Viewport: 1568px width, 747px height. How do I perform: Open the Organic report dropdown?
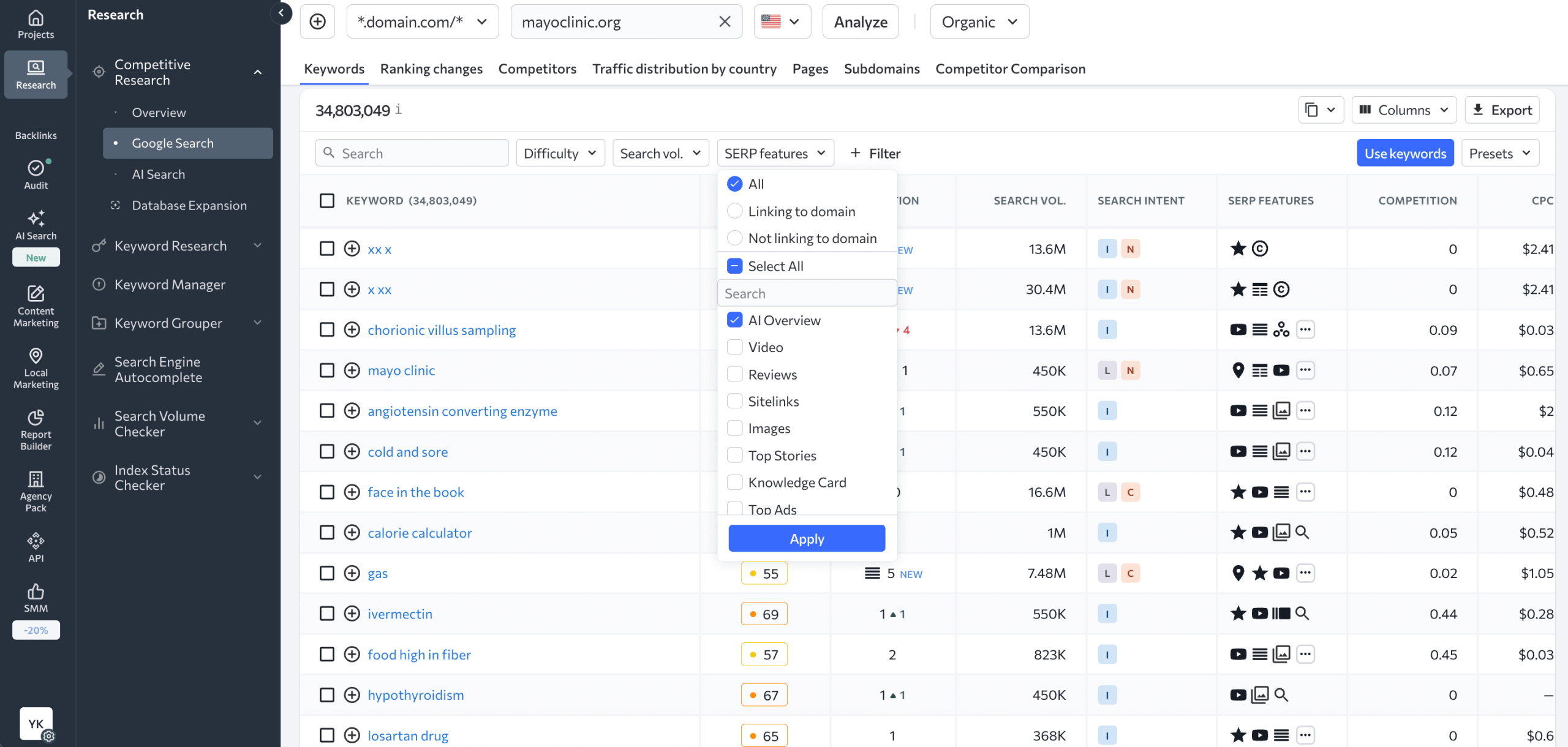tap(978, 21)
